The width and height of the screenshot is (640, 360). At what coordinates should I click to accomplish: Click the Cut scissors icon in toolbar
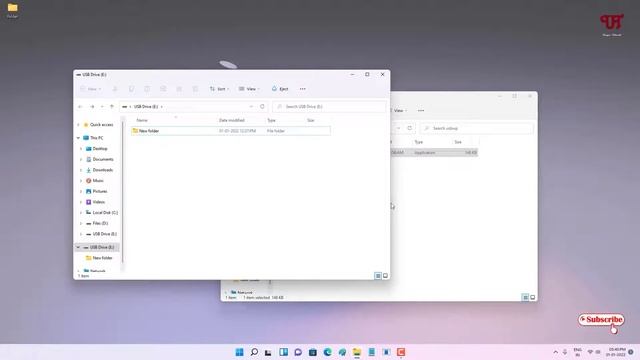(x=115, y=89)
